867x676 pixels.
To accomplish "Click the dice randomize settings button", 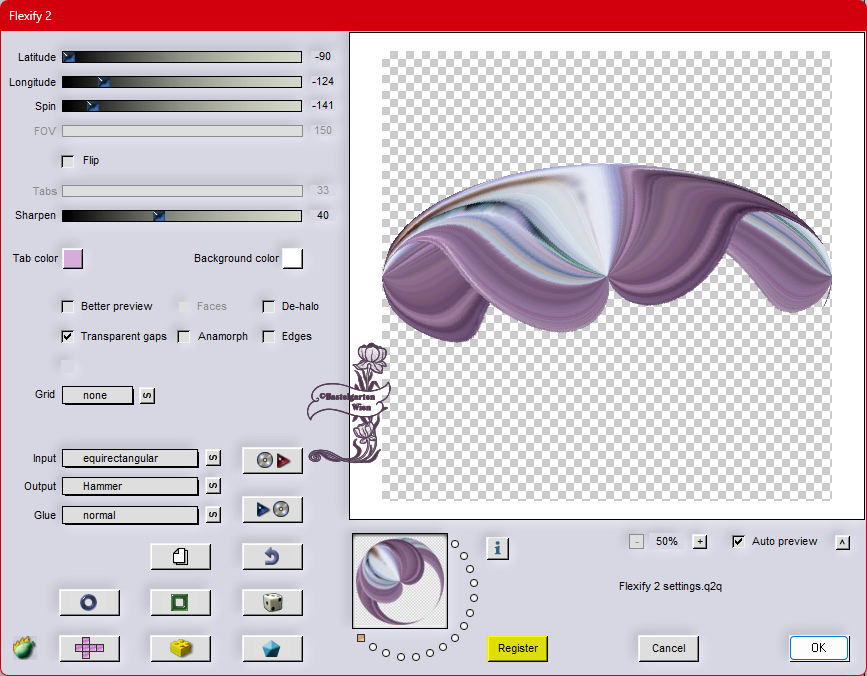I will pos(272,602).
